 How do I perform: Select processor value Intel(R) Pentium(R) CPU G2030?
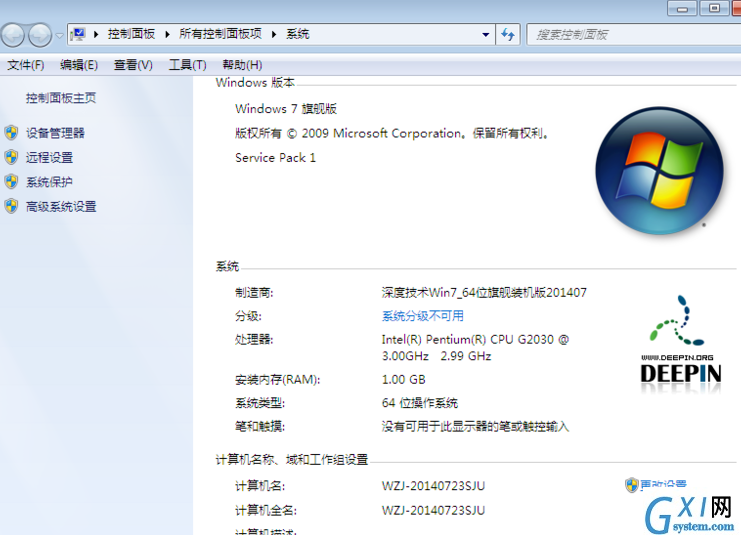coord(475,347)
